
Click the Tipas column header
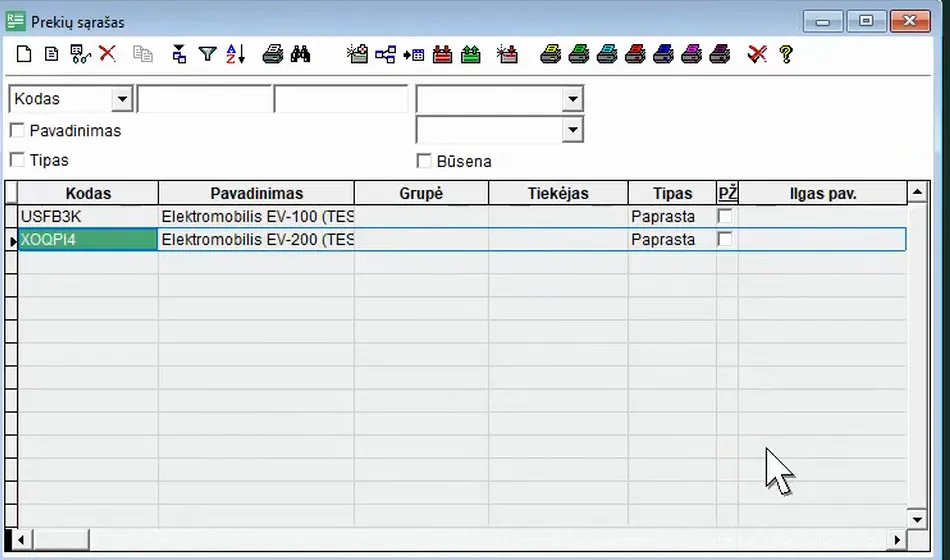coord(673,193)
